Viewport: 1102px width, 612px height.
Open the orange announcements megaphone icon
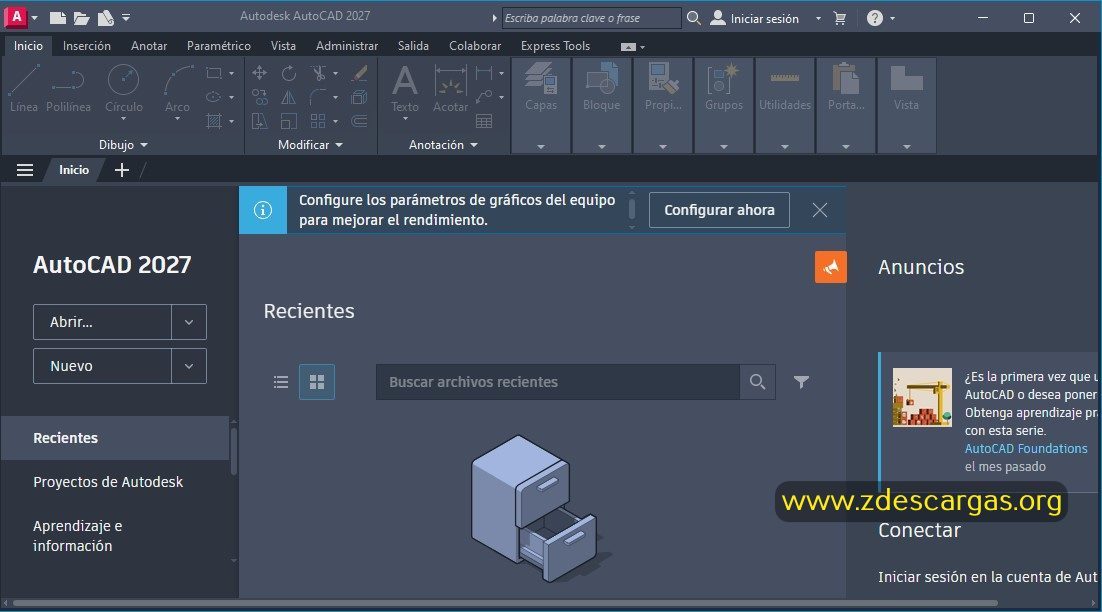tap(831, 267)
